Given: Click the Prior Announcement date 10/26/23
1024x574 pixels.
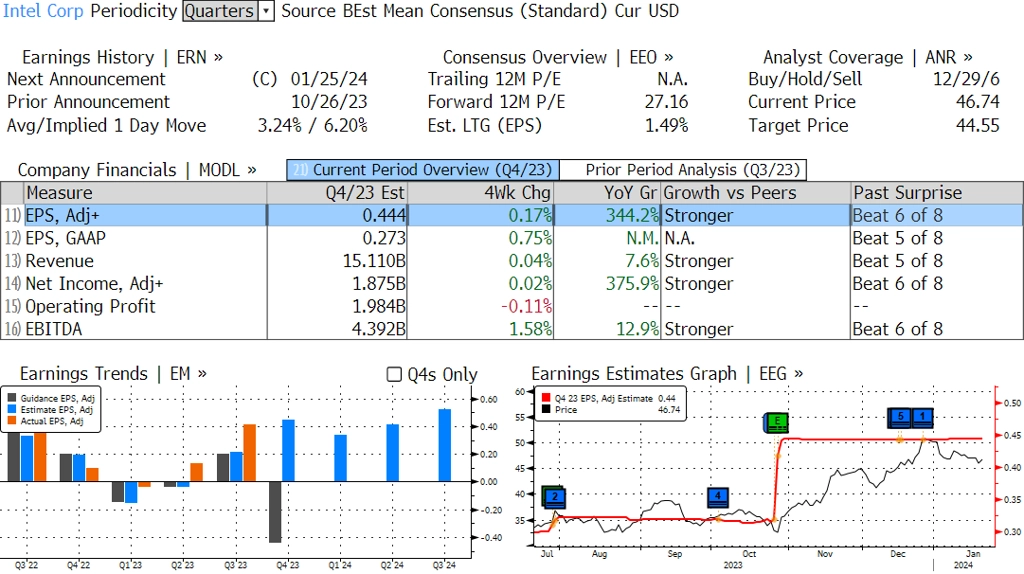Looking at the screenshot, I should (x=329, y=102).
